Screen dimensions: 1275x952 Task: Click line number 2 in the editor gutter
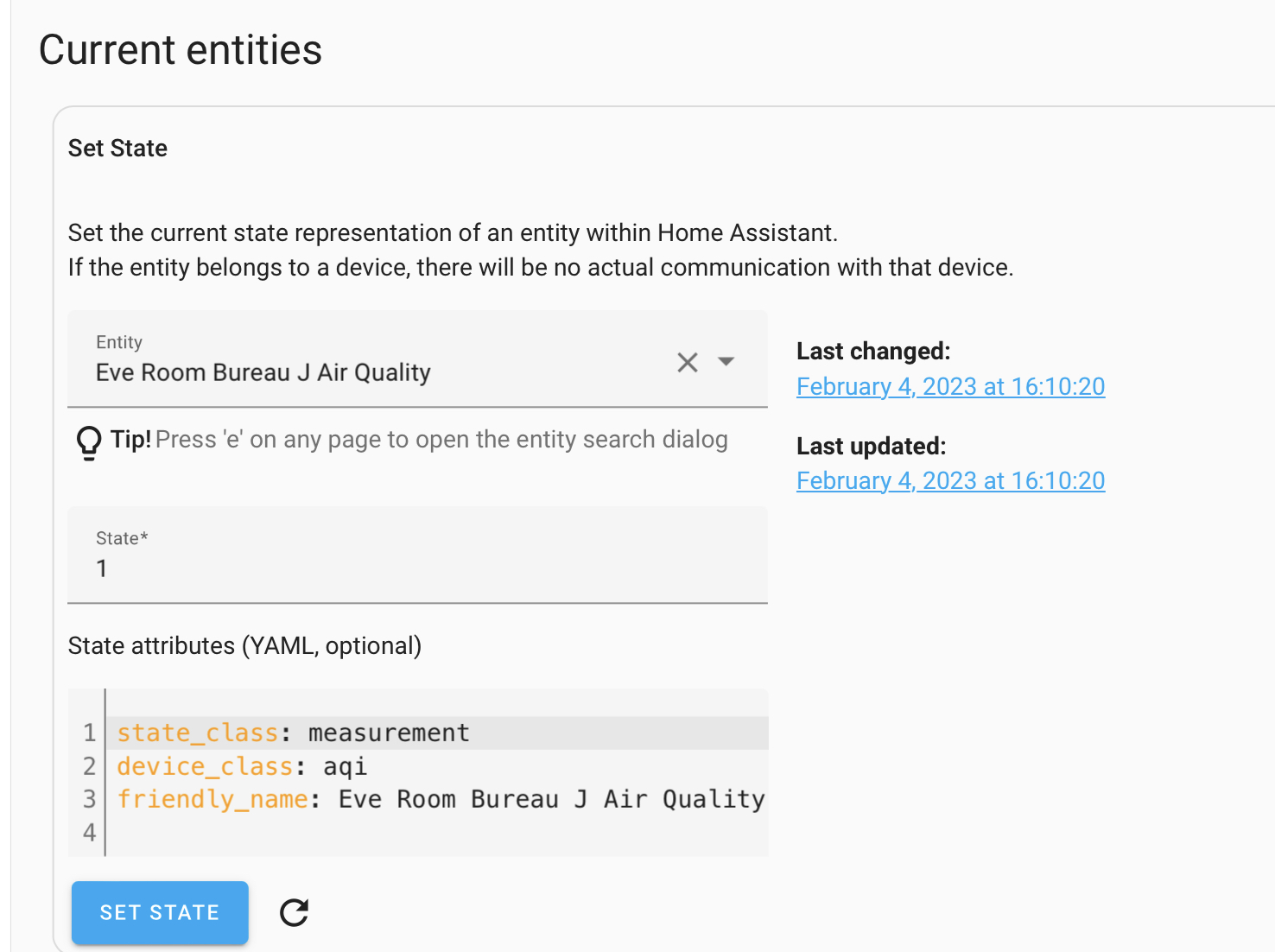click(x=88, y=765)
